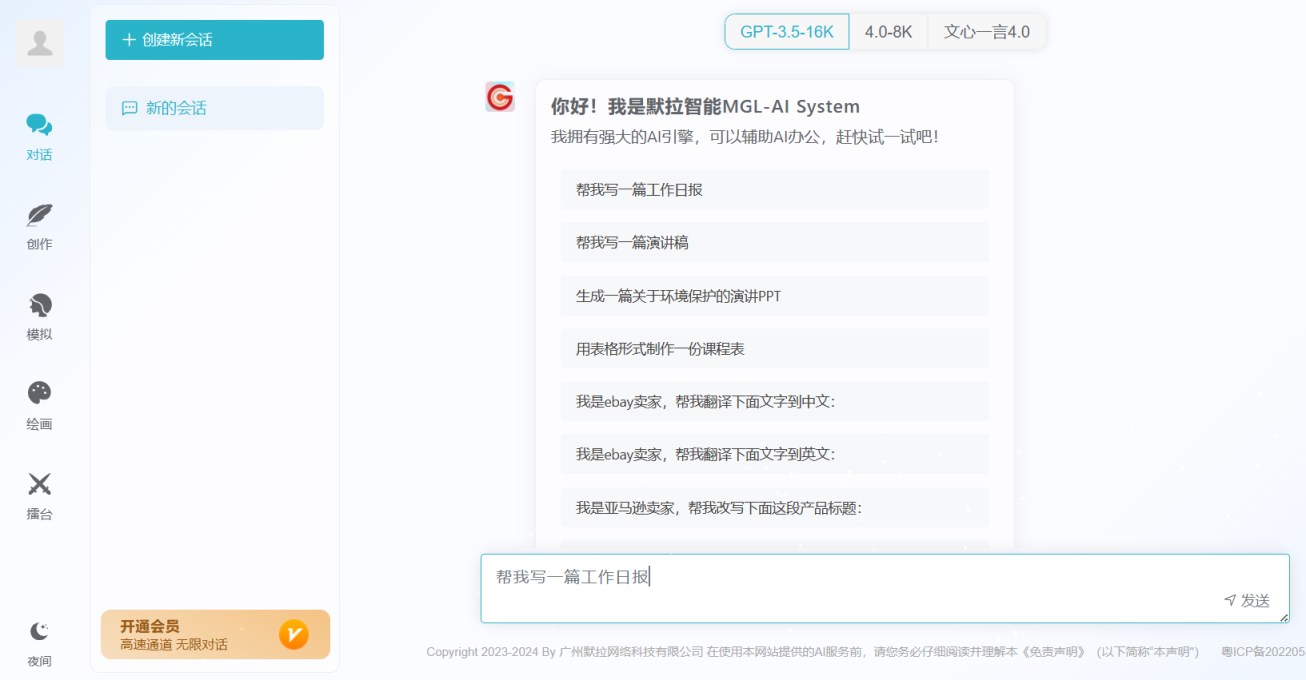1306x680 pixels.
Task: Open the 创作 feather writing icon
Action: tap(39, 215)
